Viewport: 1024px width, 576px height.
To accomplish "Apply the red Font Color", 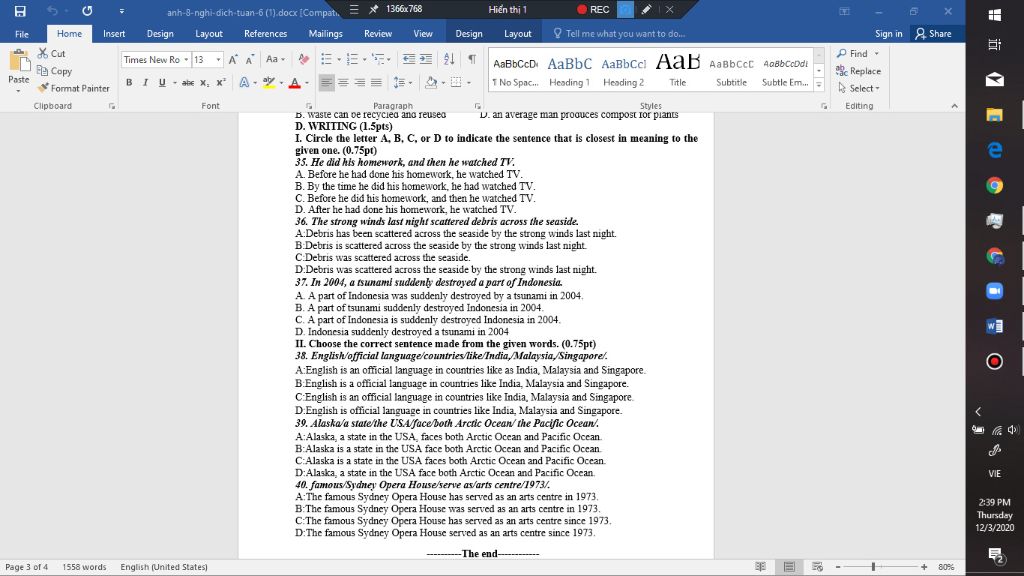I will [294, 83].
